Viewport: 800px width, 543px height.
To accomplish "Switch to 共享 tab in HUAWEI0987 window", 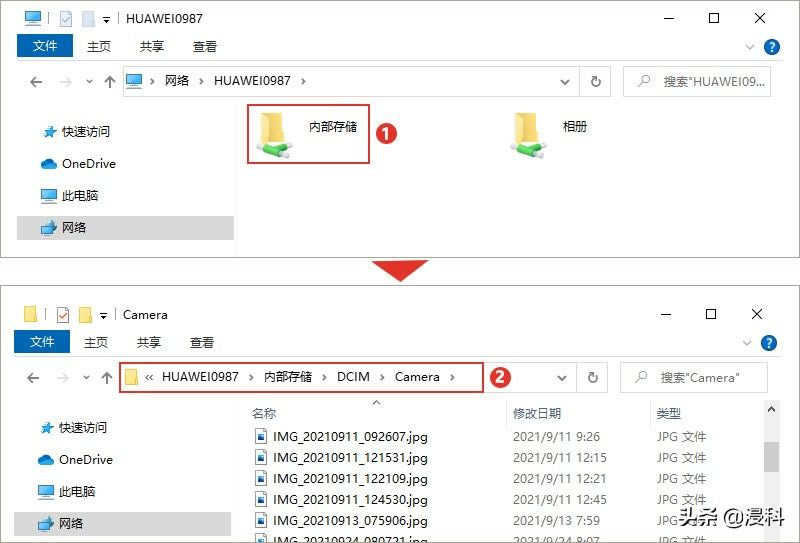I will click(x=152, y=46).
